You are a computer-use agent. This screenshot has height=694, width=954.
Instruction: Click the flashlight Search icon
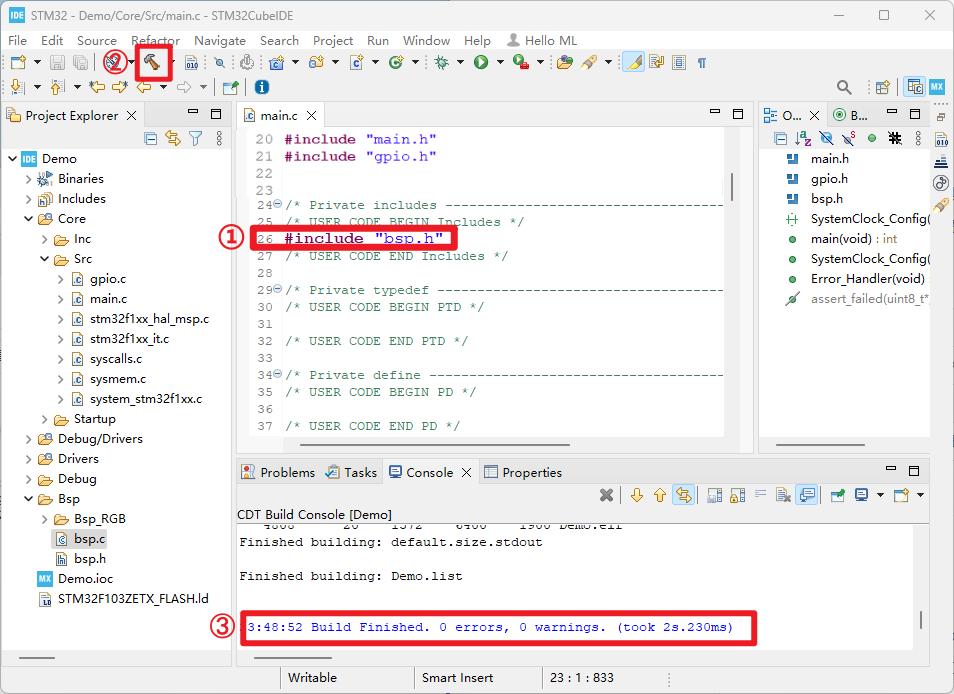588,62
